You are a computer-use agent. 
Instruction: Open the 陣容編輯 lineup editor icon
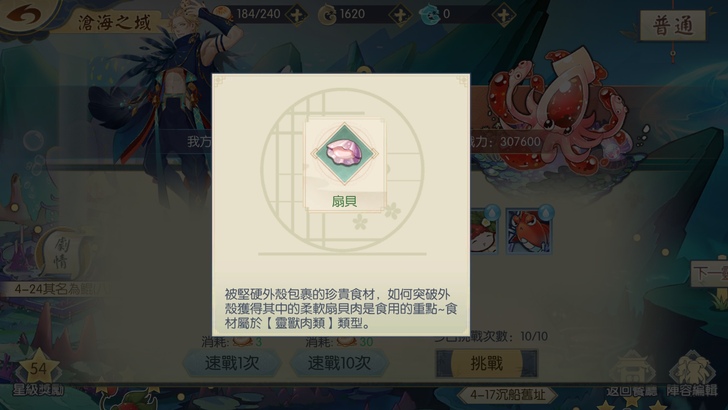pyautogui.click(x=692, y=375)
